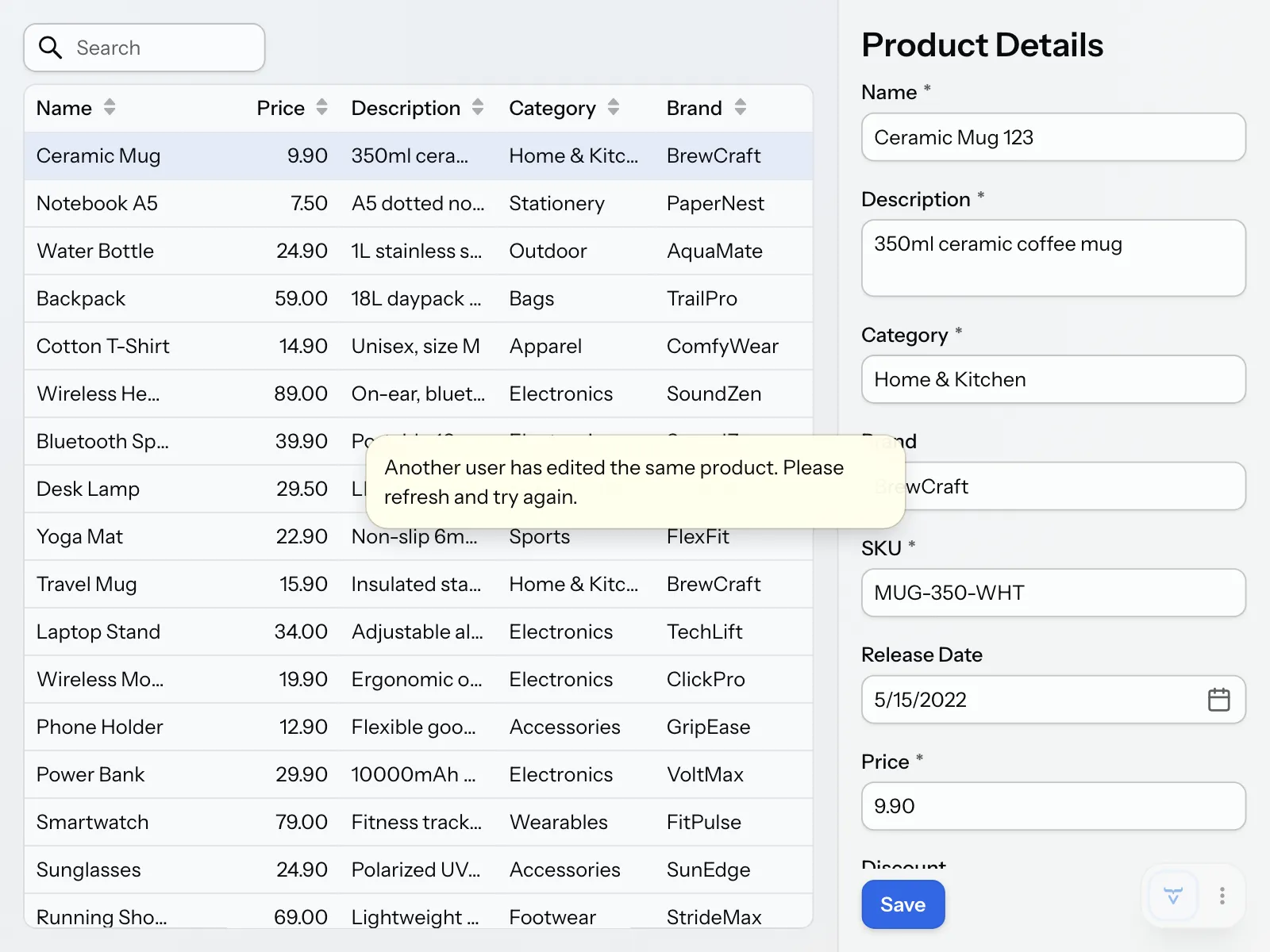Screen dimensions: 1270x952
Task: Select the Water Bottle row
Action: (x=418, y=251)
